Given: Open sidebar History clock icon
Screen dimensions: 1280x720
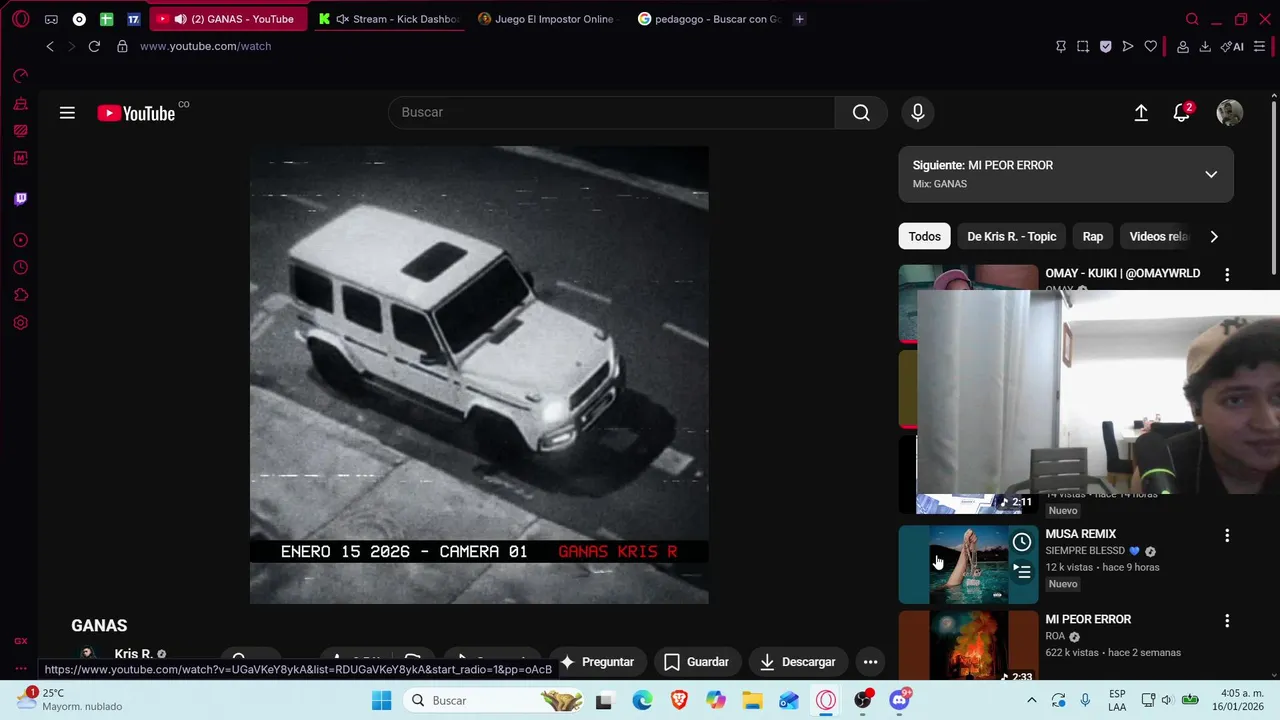Looking at the screenshot, I should [20, 268].
